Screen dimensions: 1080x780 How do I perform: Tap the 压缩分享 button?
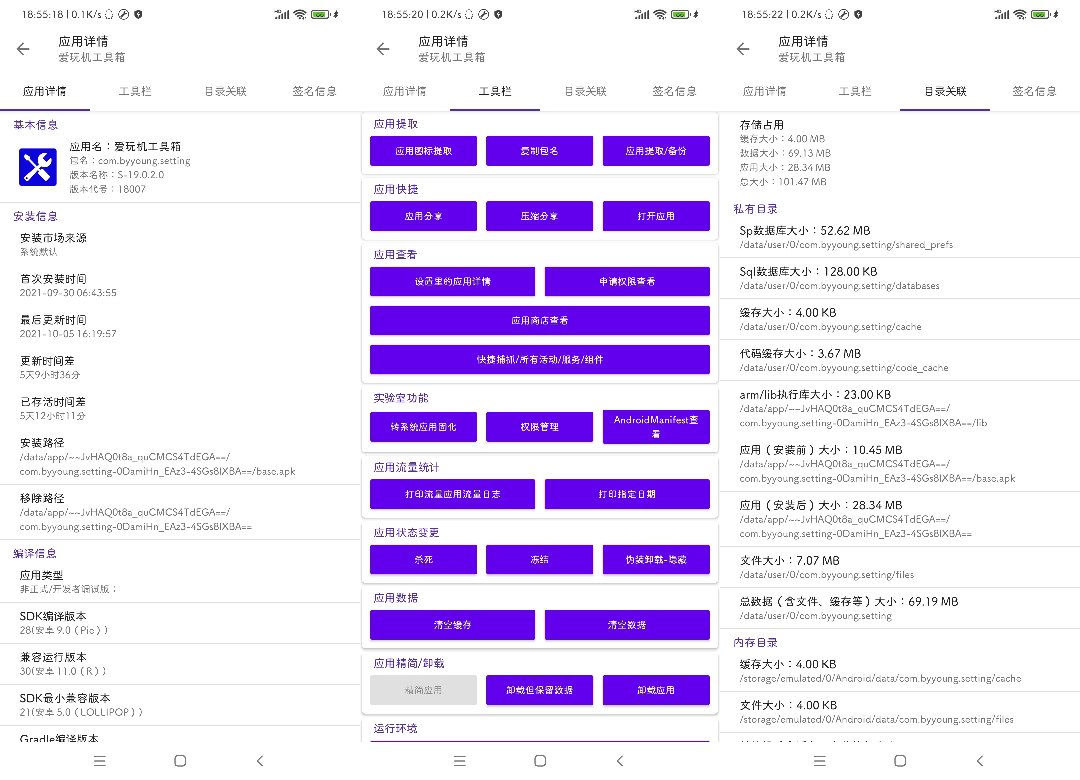(x=540, y=216)
